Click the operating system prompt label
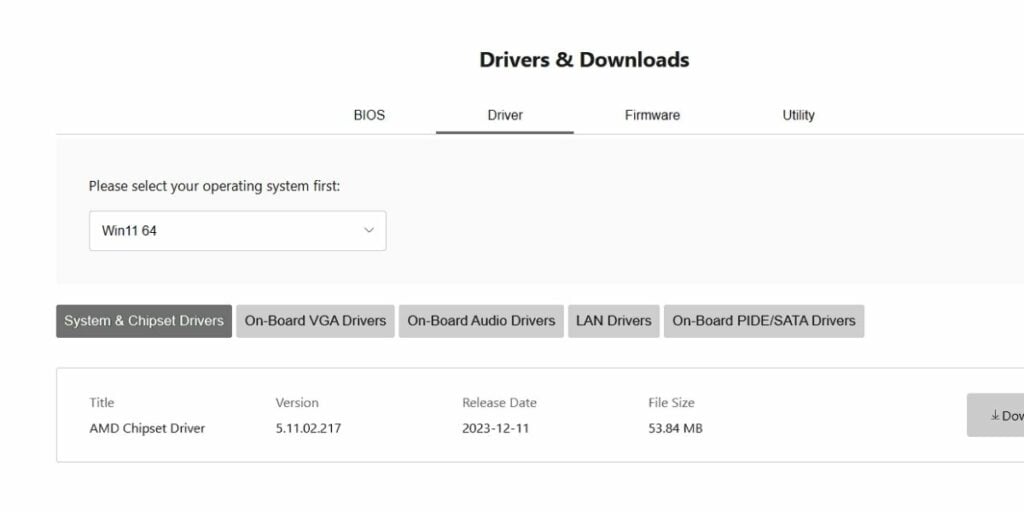This screenshot has width=1024, height=512. pos(214,186)
